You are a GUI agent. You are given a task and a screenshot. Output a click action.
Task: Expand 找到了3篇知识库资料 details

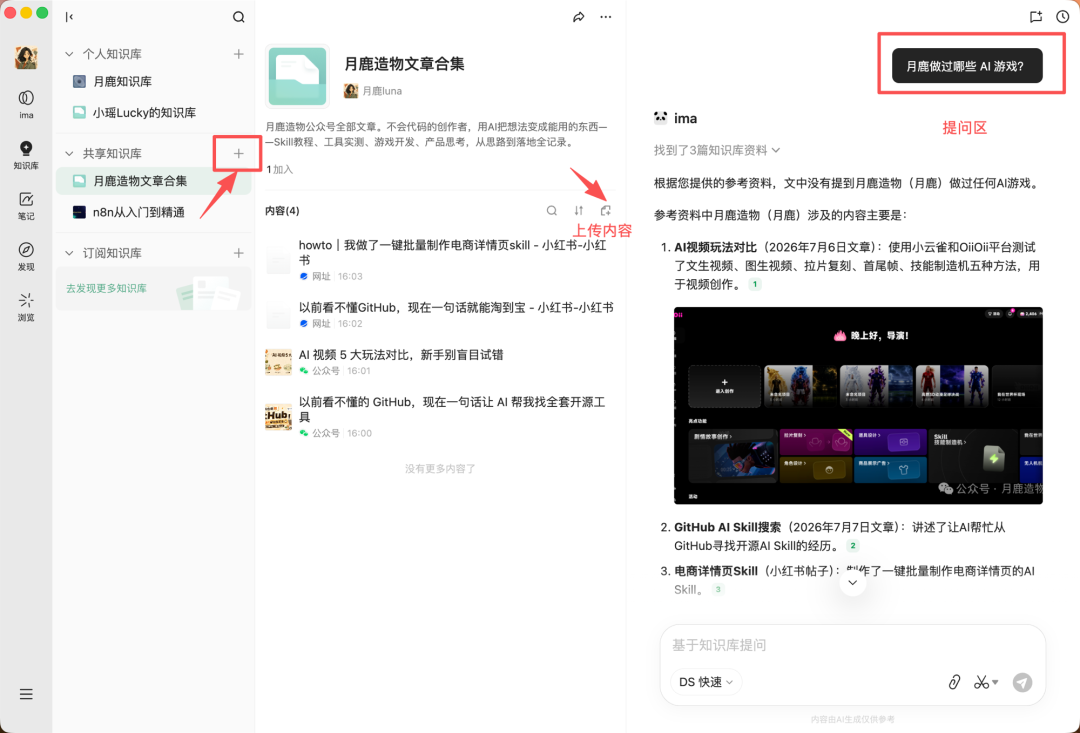click(x=716, y=150)
